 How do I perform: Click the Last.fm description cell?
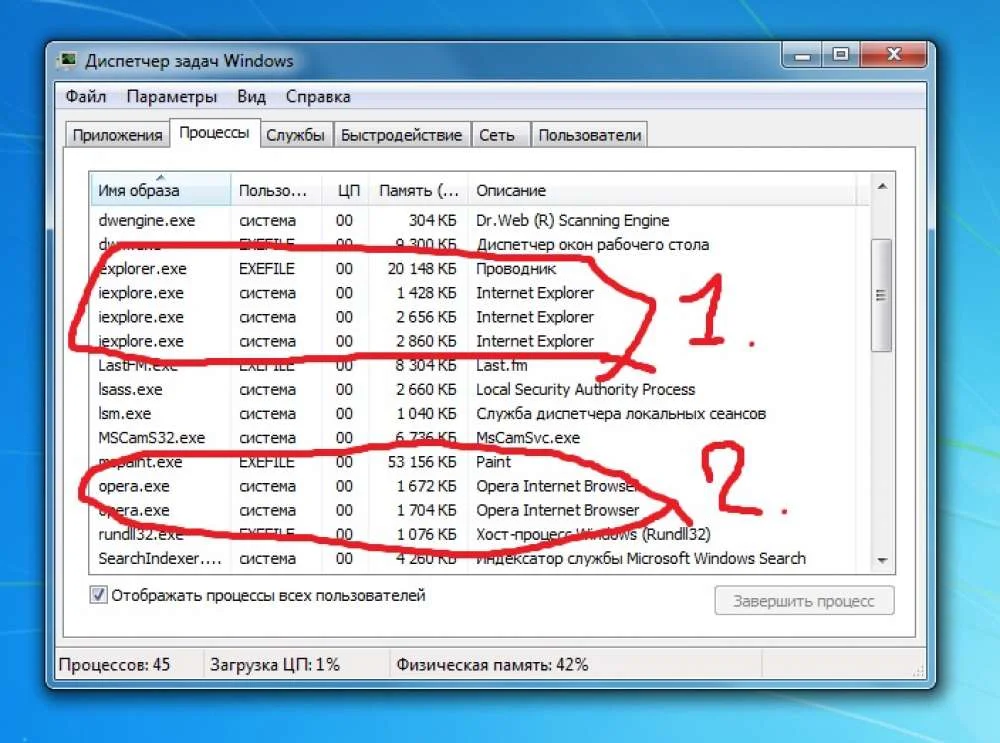coord(501,365)
